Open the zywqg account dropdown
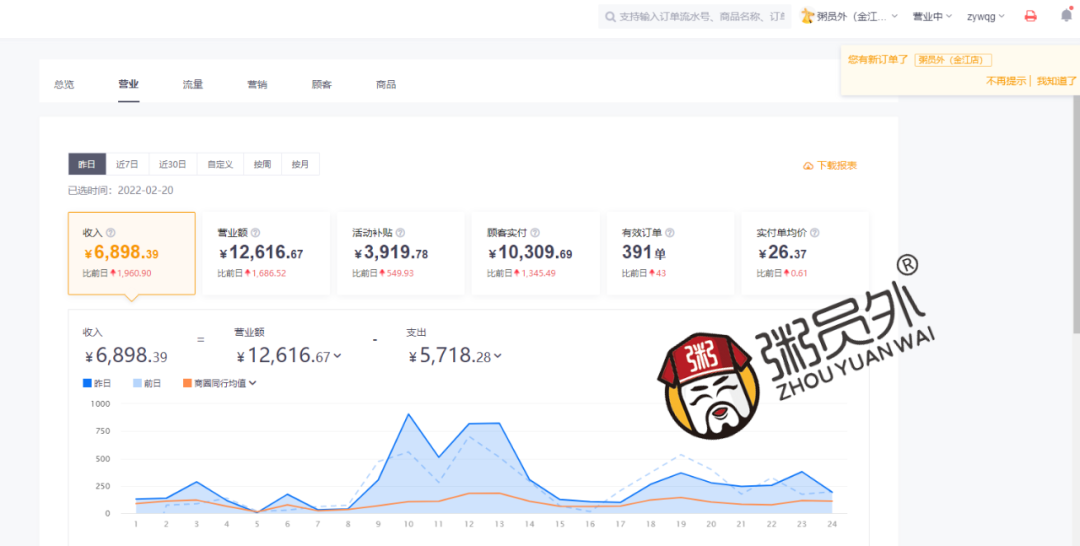1080x546 pixels. (x=986, y=17)
